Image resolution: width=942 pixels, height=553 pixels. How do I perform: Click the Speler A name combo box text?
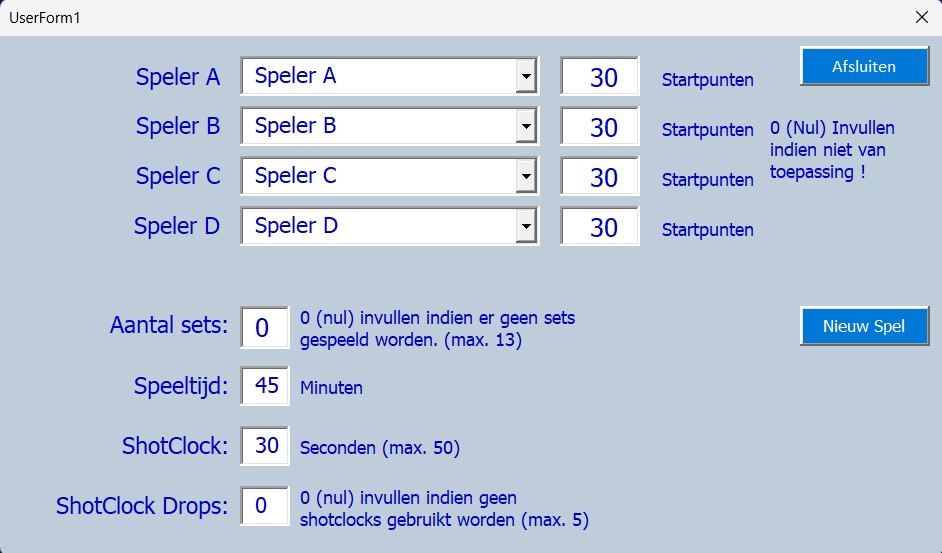coord(378,76)
